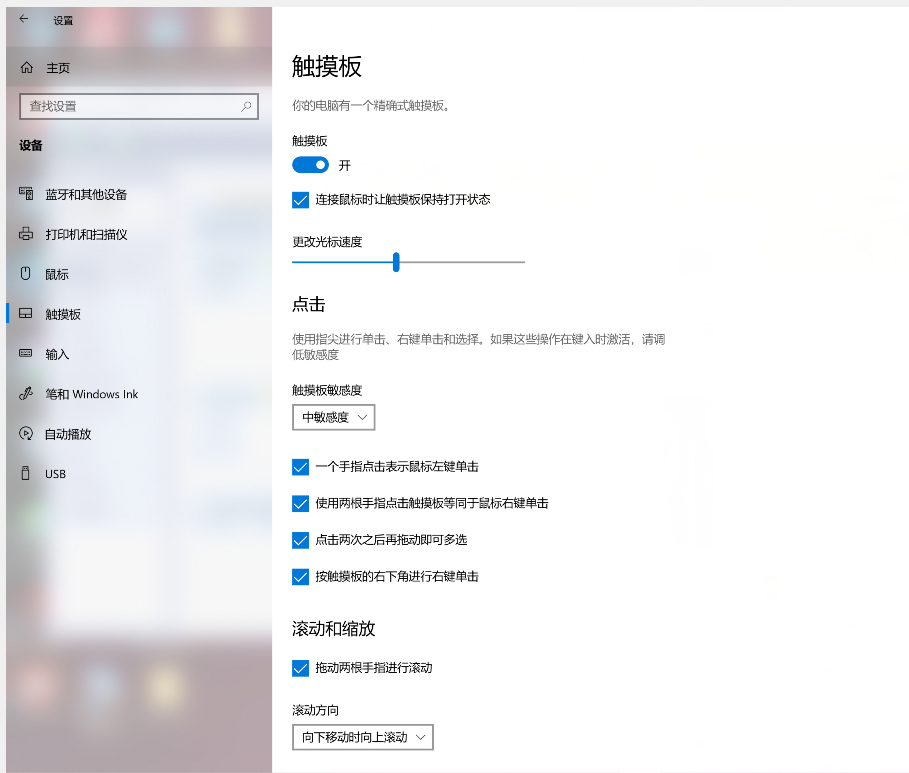909x773 pixels.
Task: Disable 一个手指点击表示鼠标左键单击
Action: pos(300,467)
